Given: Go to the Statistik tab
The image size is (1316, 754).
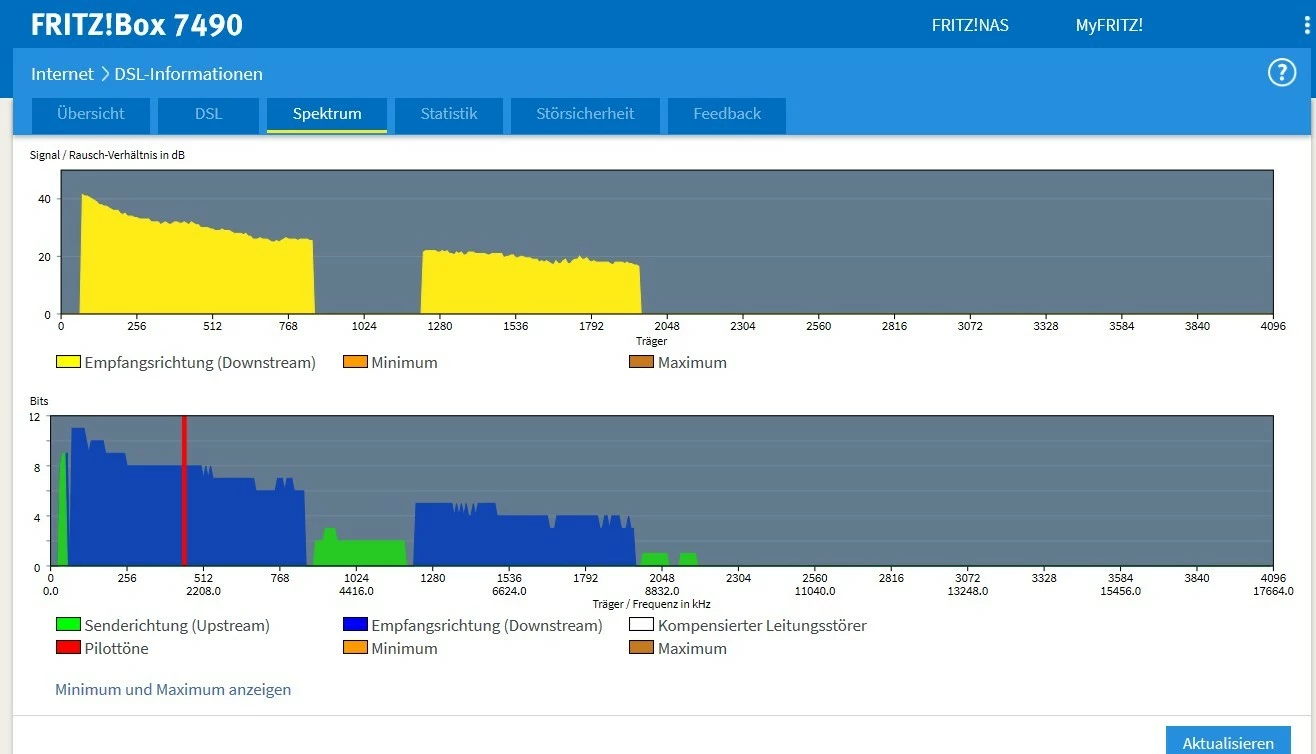Looking at the screenshot, I should click(448, 114).
